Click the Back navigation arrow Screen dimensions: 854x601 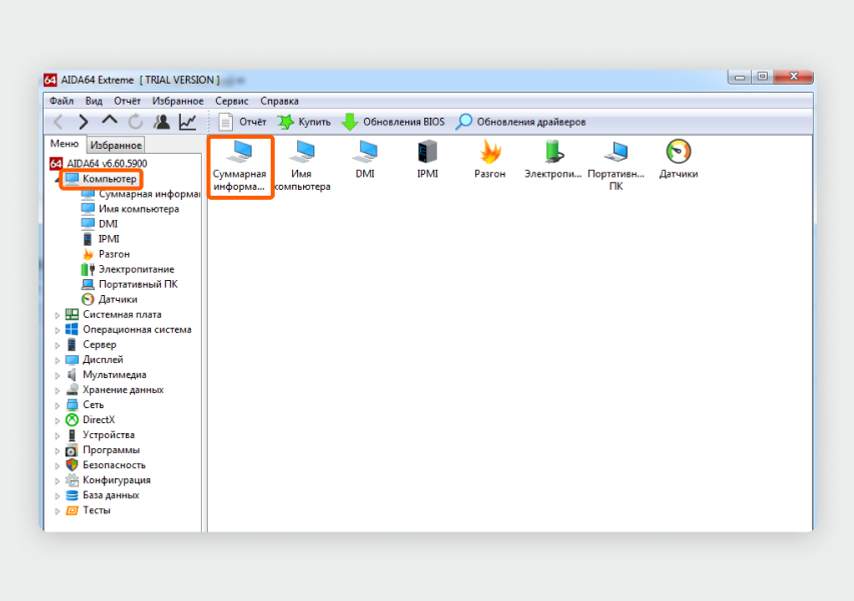coord(59,122)
